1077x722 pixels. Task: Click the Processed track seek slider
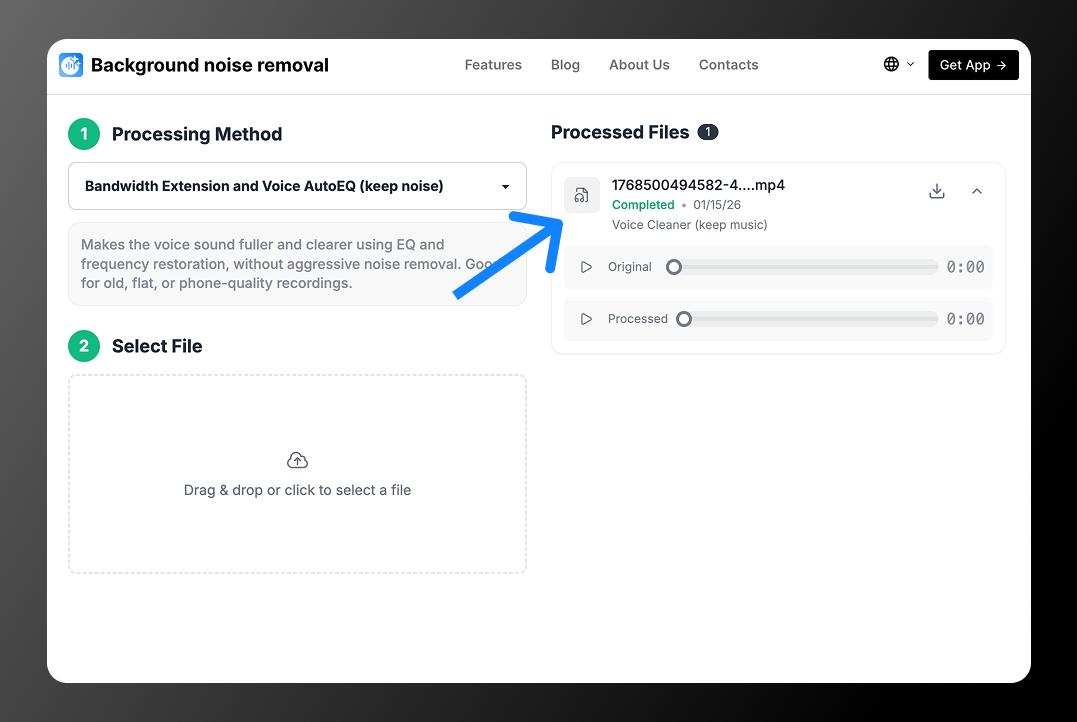[810, 319]
